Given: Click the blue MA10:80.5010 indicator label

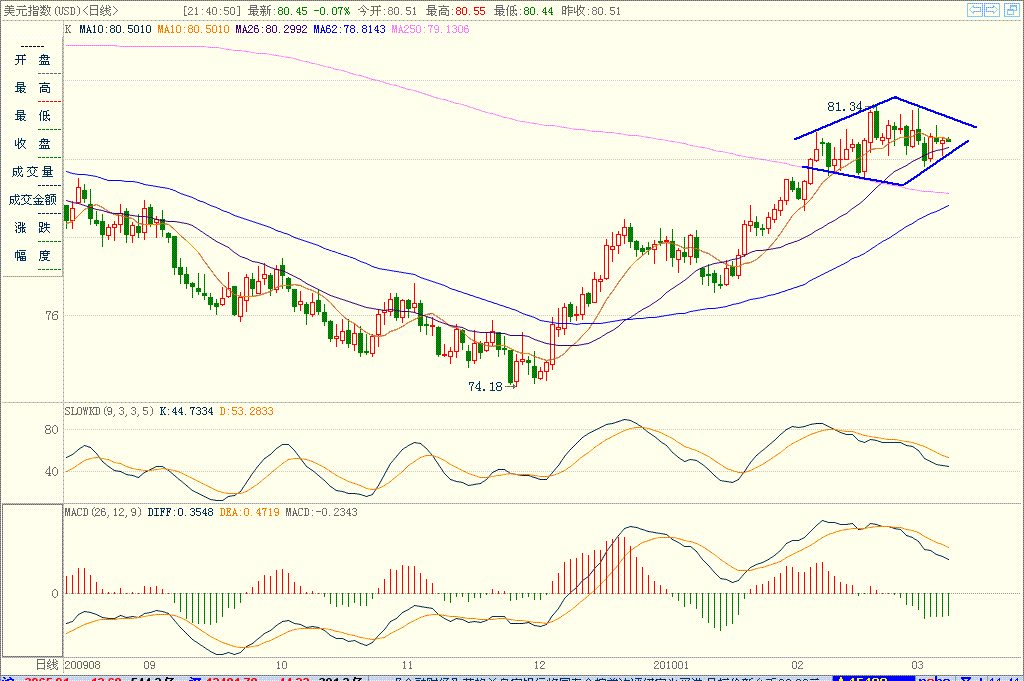Looking at the screenshot, I should click(x=115, y=29).
